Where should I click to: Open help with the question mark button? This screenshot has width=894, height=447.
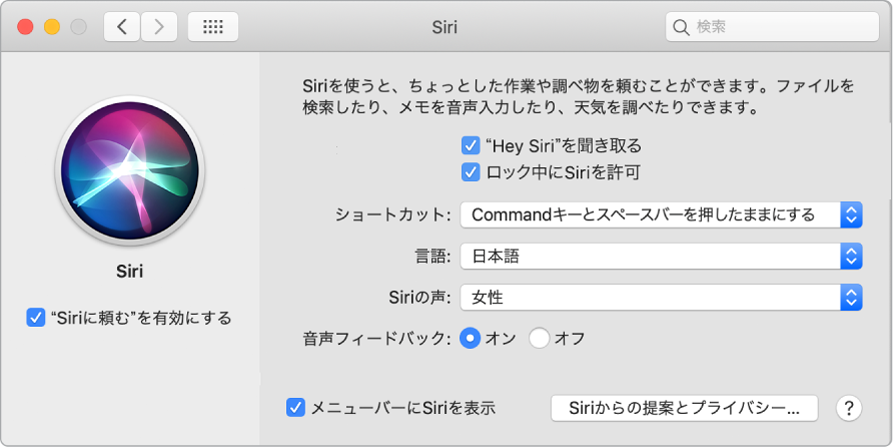click(849, 408)
